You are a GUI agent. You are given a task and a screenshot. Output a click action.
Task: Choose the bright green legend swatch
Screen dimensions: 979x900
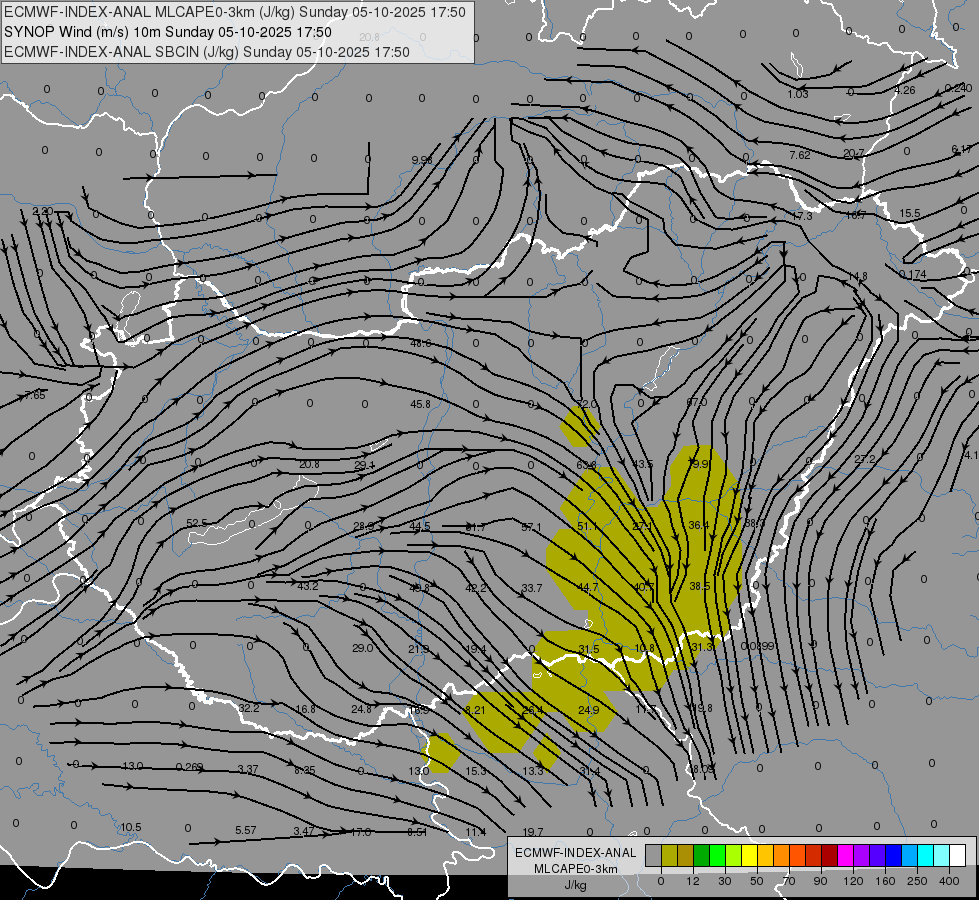point(718,855)
